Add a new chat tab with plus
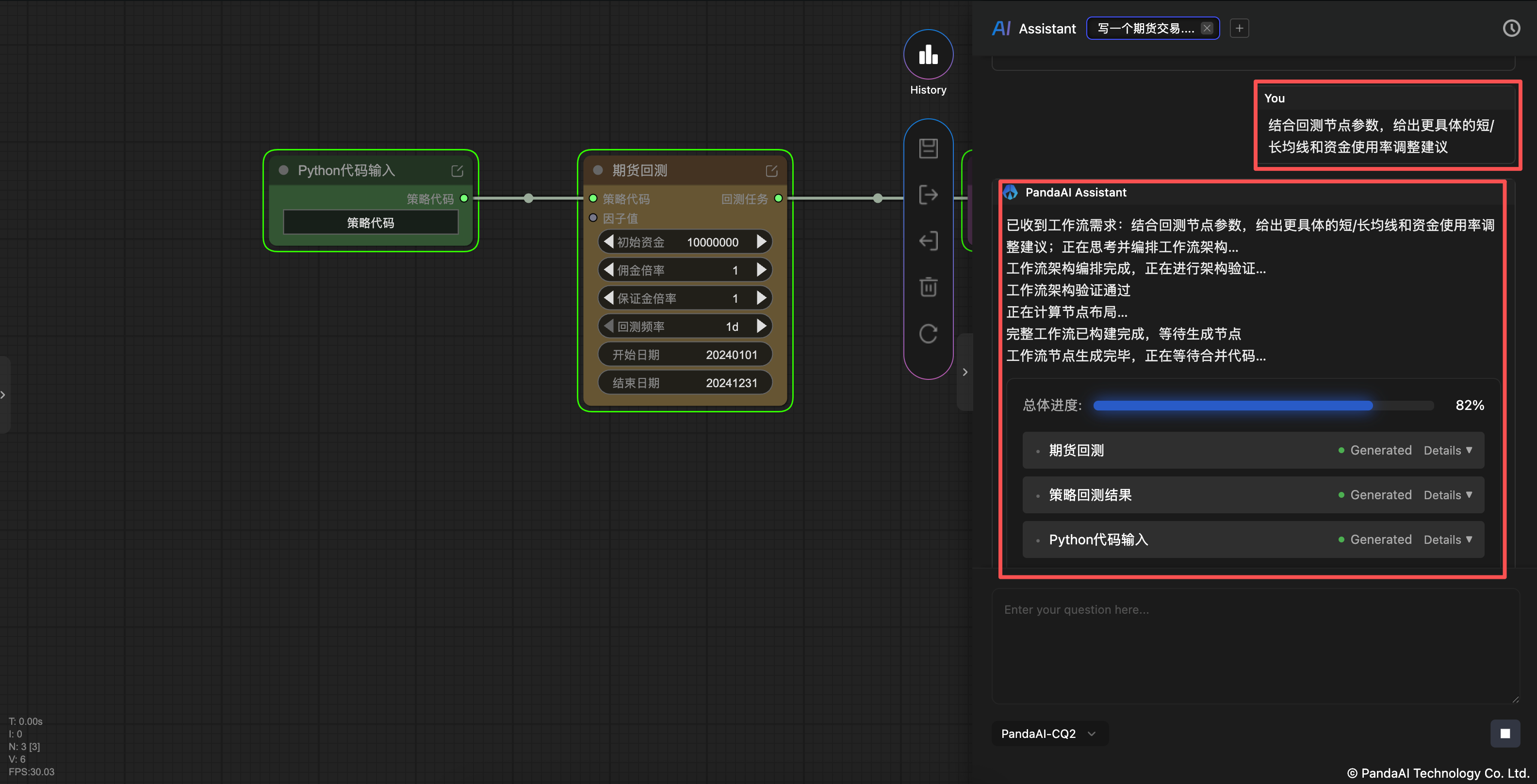This screenshot has width=1537, height=784. [1239, 29]
